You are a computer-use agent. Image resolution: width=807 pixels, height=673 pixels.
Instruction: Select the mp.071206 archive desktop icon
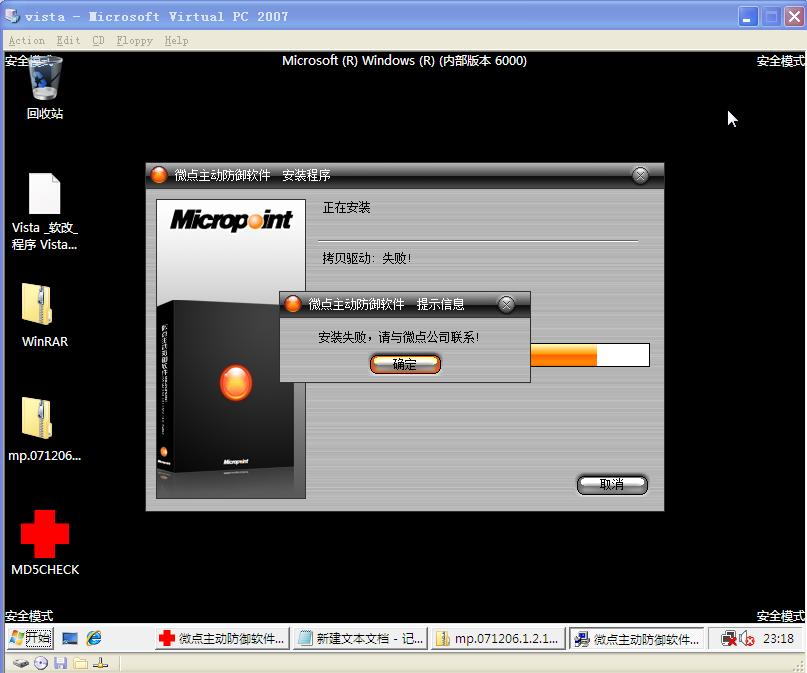(x=45, y=429)
